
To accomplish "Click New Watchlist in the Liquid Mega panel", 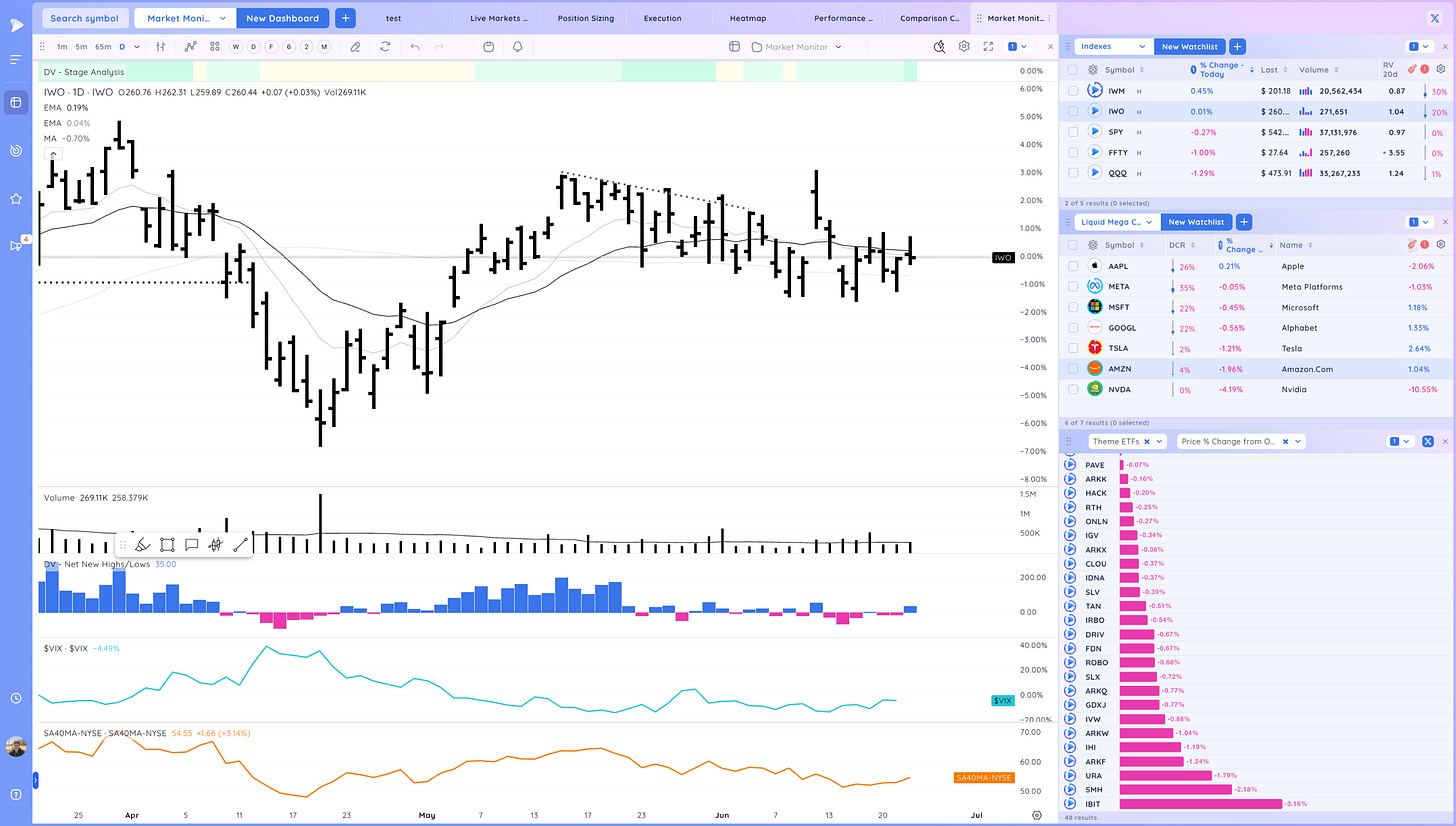I will tap(1195, 222).
